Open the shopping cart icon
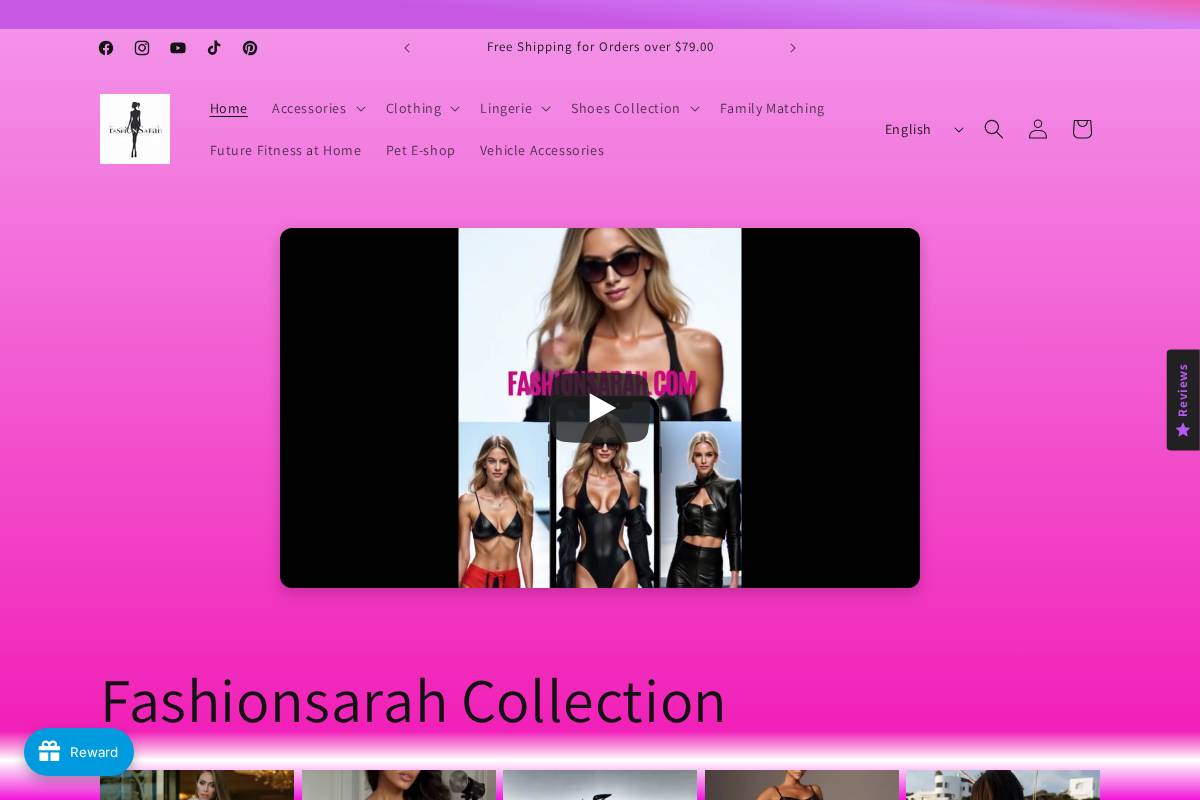 coord(1082,129)
